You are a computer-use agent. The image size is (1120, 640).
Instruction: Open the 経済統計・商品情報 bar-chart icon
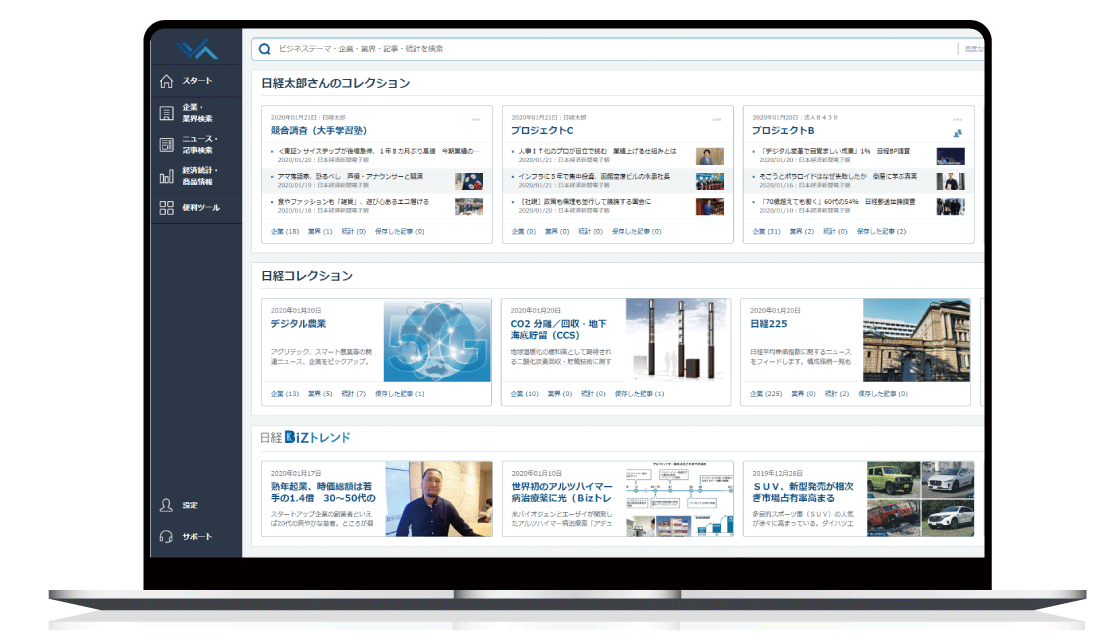166,176
